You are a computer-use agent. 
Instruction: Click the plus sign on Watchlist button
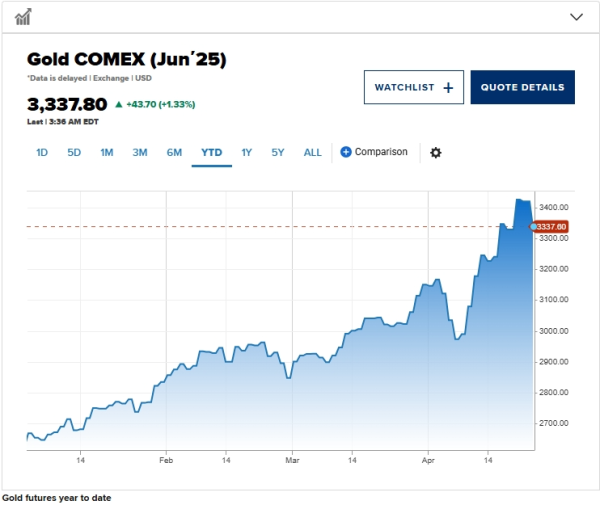(448, 87)
